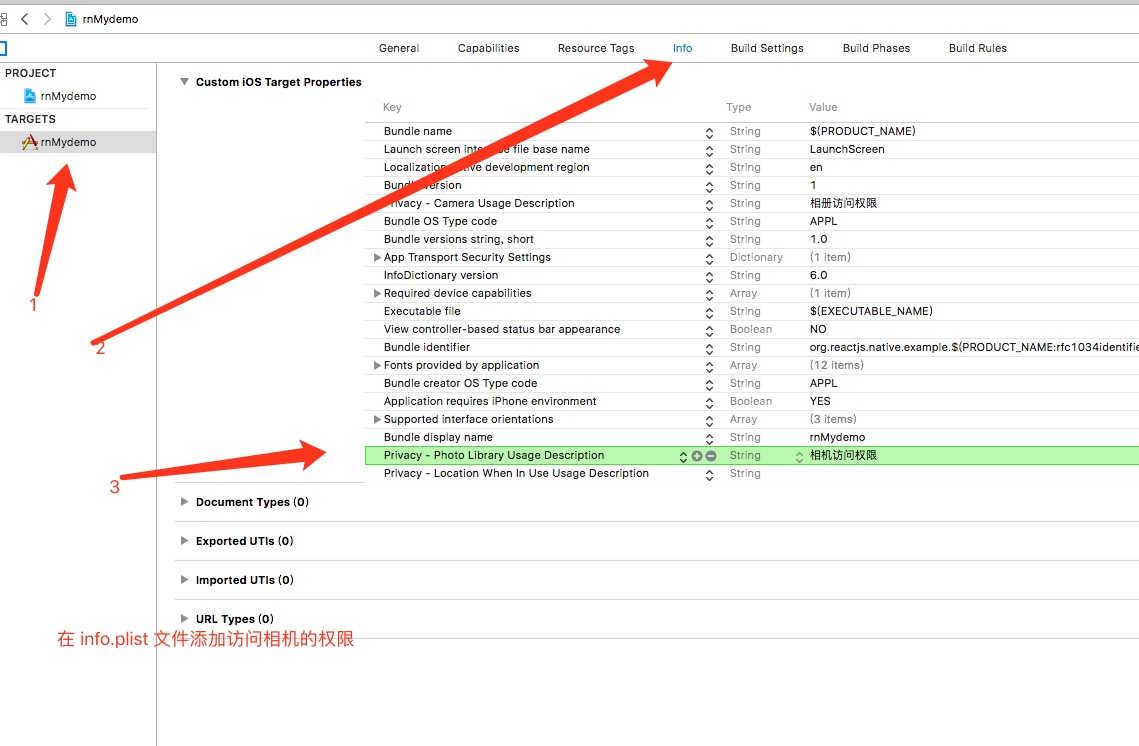The width and height of the screenshot is (1139, 746).
Task: Open key stepper for Bundle OS Type code
Action: (x=709, y=222)
